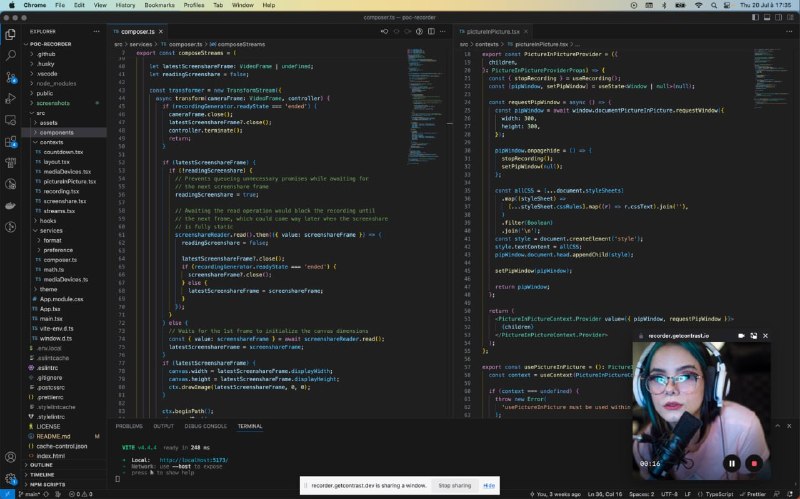Click the main branch indicator in the status bar
Image resolution: width=800 pixels, height=499 pixels.
tap(30, 494)
